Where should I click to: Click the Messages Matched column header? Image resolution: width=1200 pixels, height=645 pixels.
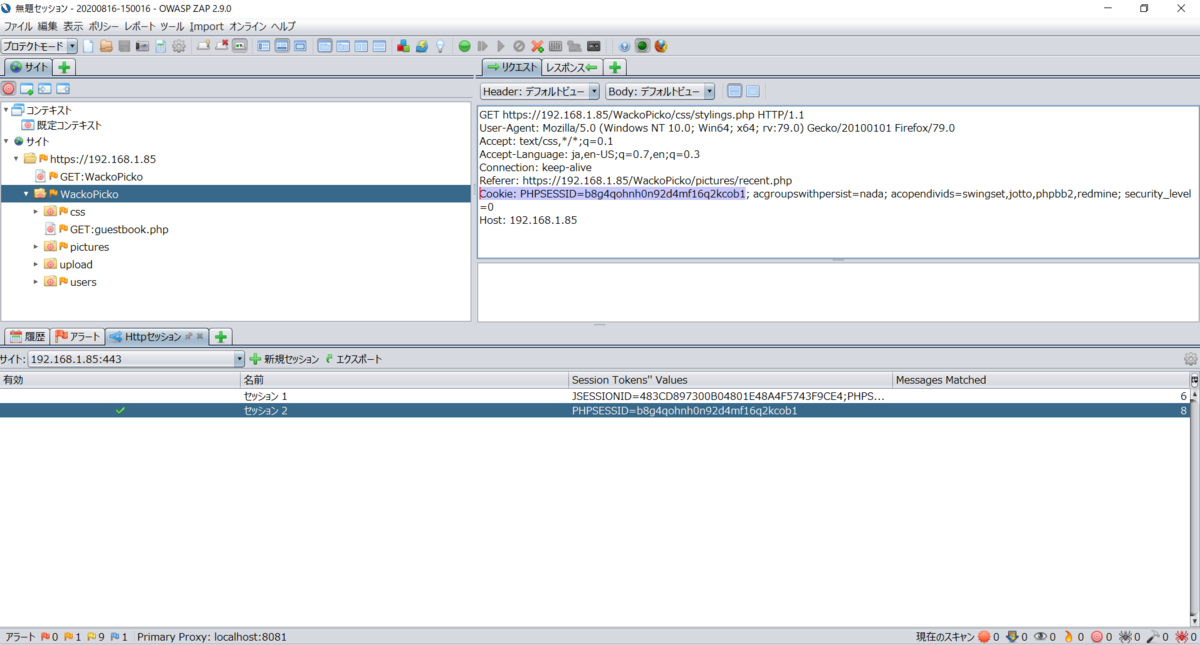point(1040,380)
